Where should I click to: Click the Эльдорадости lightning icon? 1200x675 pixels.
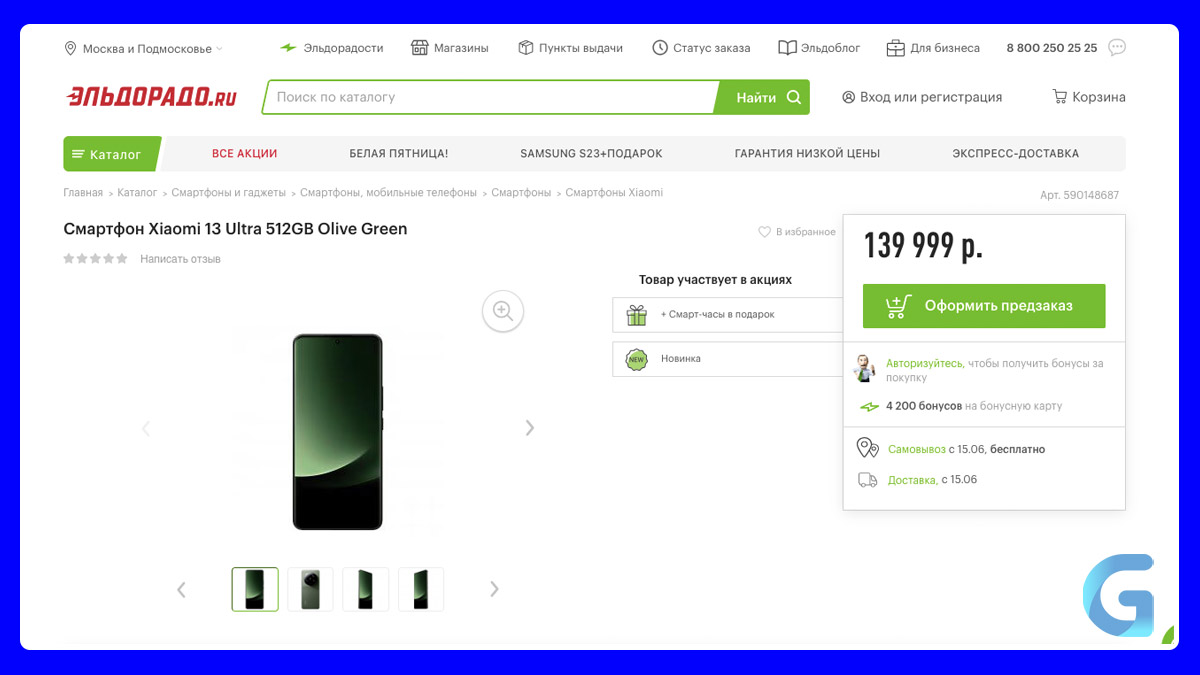coord(288,48)
